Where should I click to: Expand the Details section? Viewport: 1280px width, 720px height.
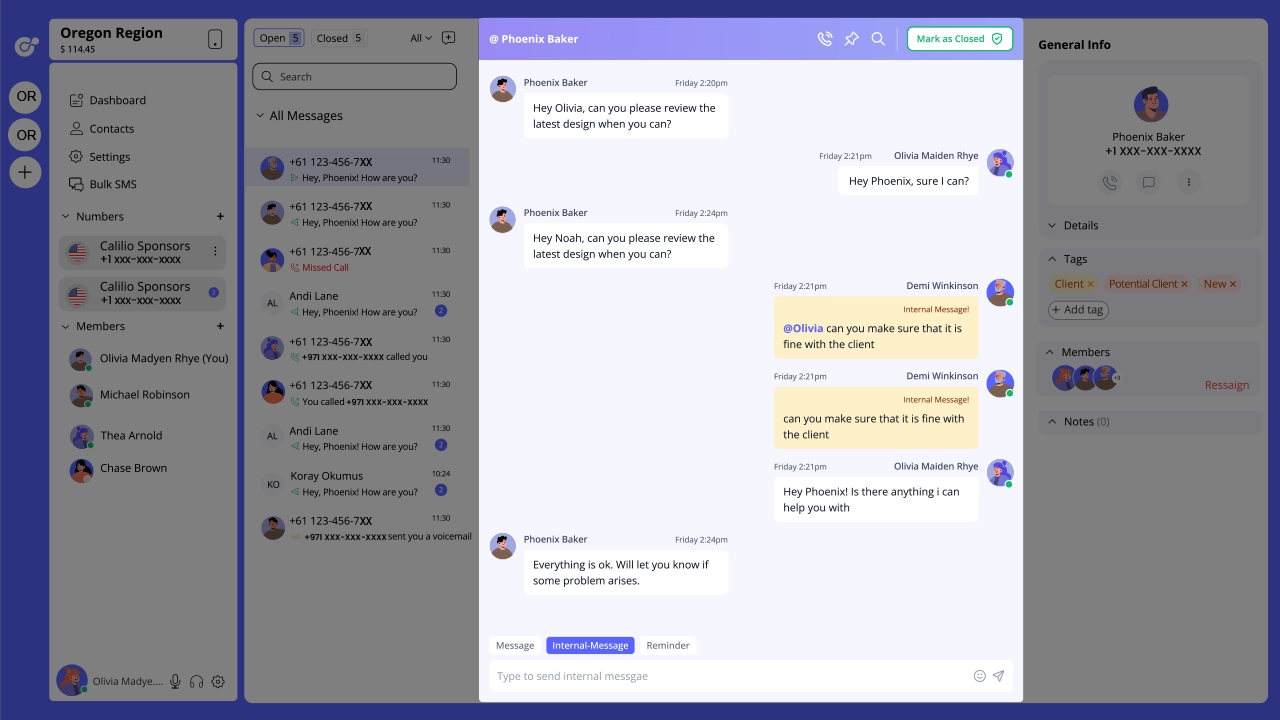[1052, 226]
